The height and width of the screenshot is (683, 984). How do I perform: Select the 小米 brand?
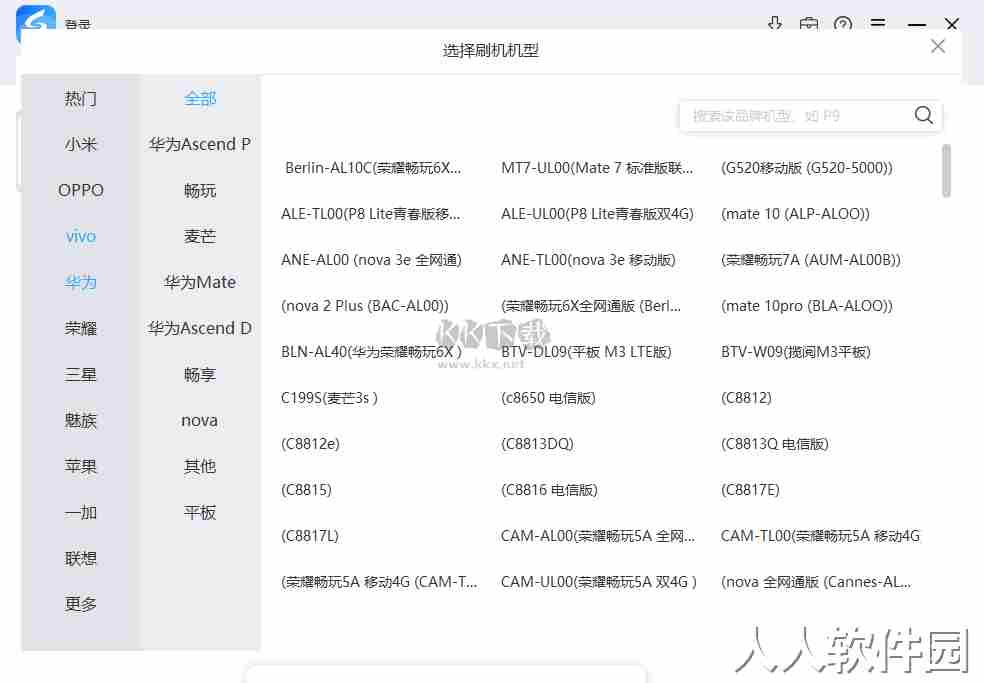[x=81, y=144]
